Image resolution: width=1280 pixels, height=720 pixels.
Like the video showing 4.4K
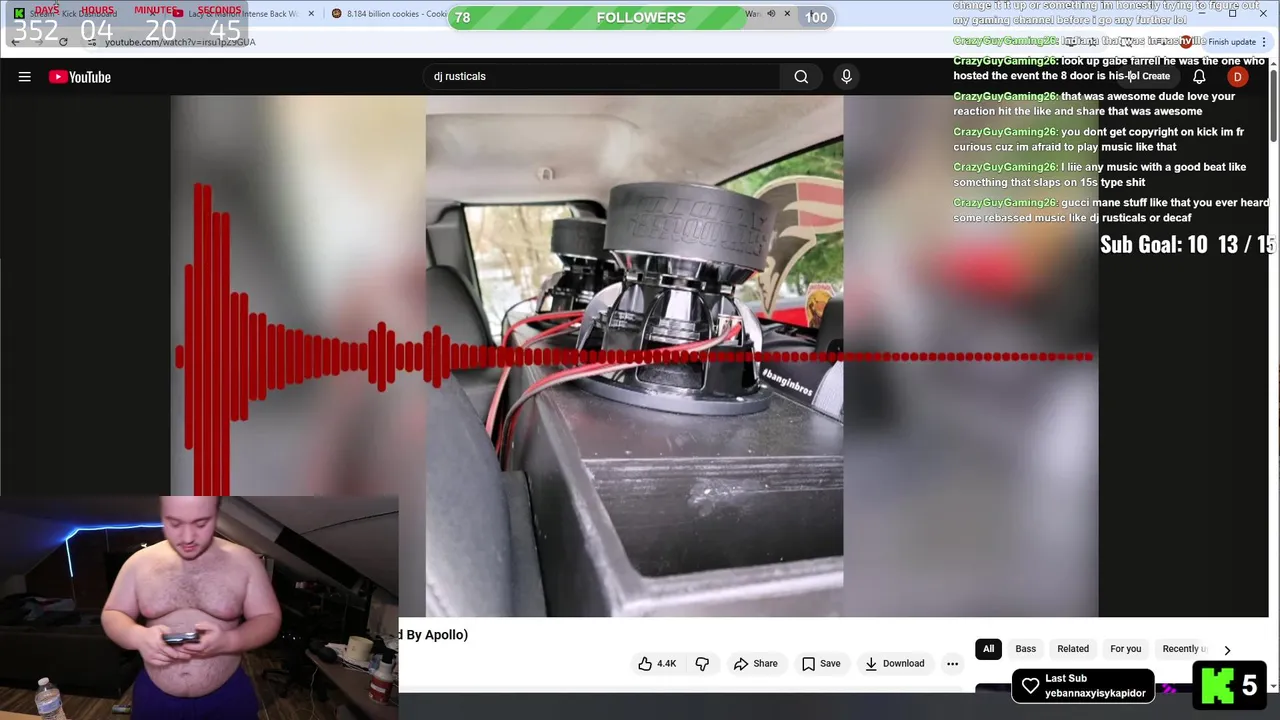pyautogui.click(x=658, y=663)
